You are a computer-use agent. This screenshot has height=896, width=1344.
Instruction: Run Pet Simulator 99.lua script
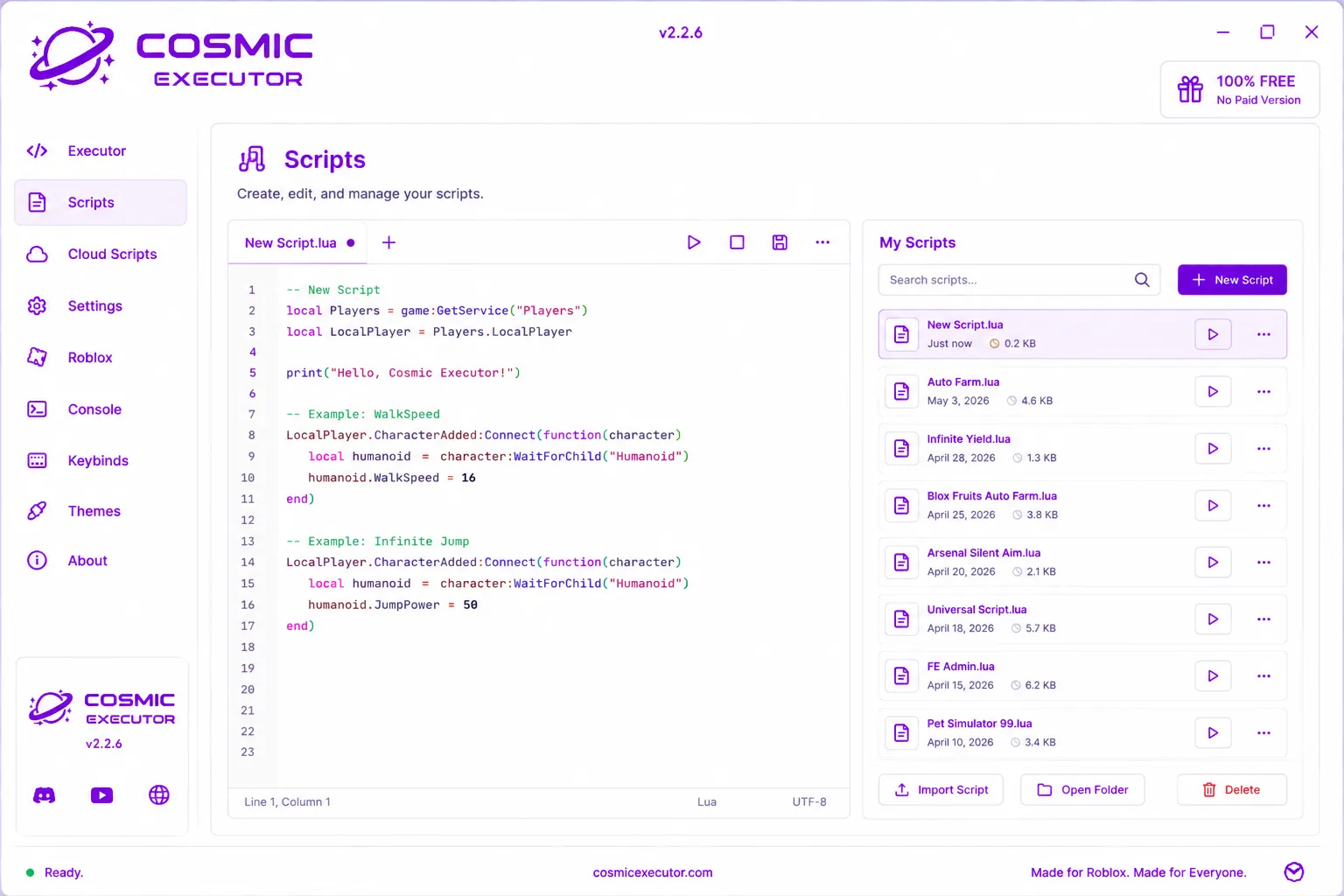pyautogui.click(x=1213, y=732)
